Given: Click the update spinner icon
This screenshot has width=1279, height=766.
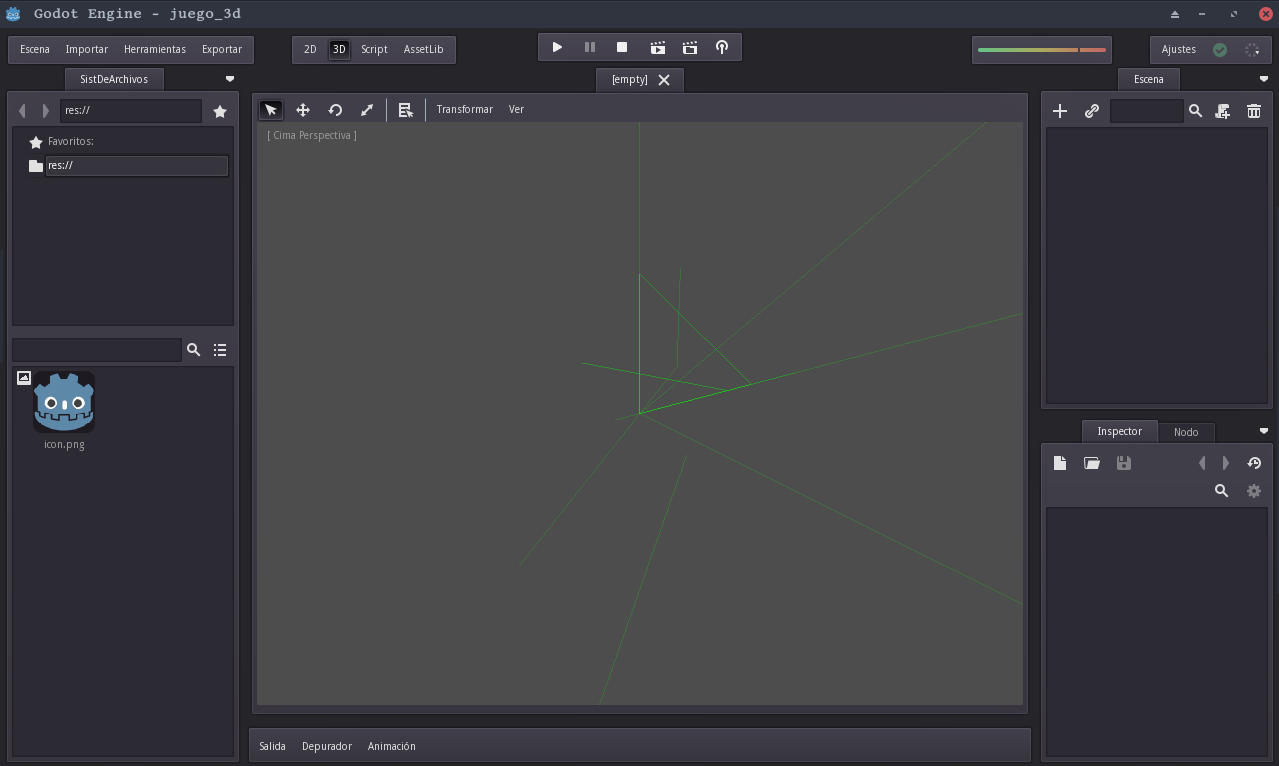Looking at the screenshot, I should click(x=1252, y=49).
